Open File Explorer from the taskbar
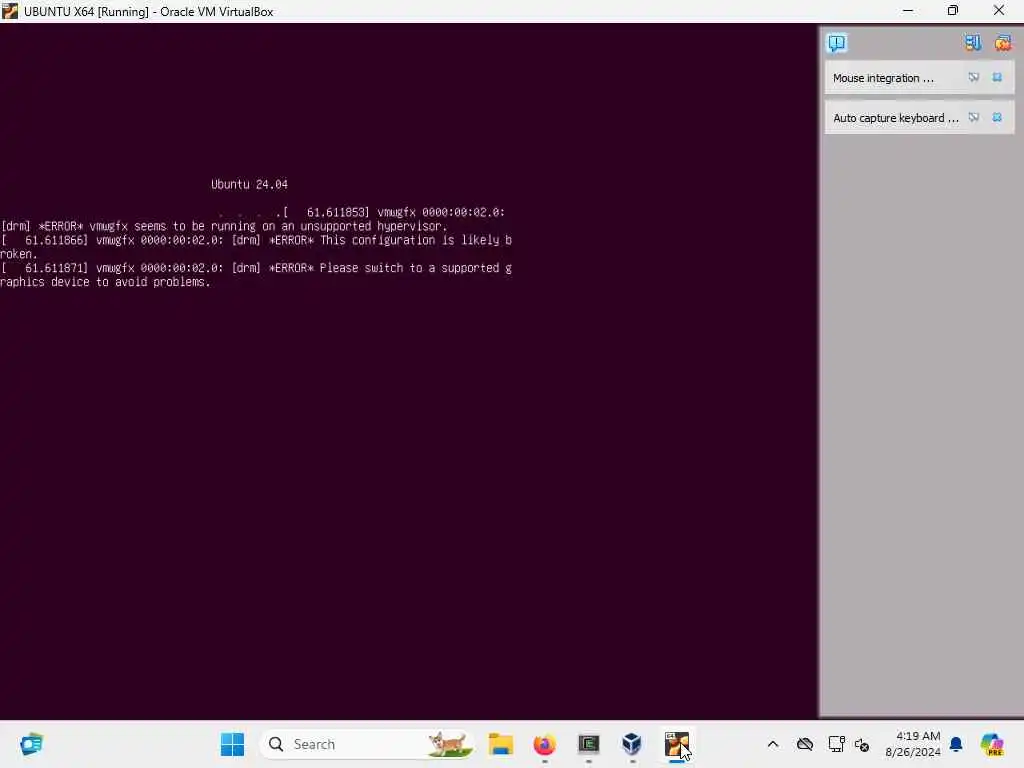 click(501, 744)
